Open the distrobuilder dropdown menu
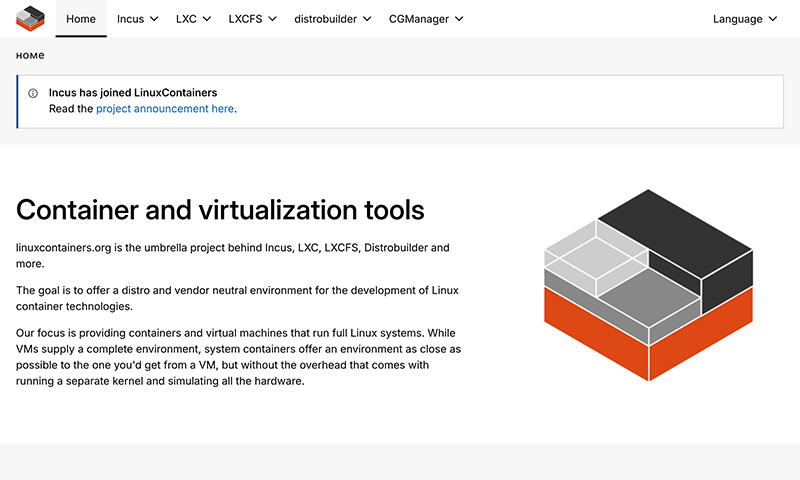 tap(332, 19)
